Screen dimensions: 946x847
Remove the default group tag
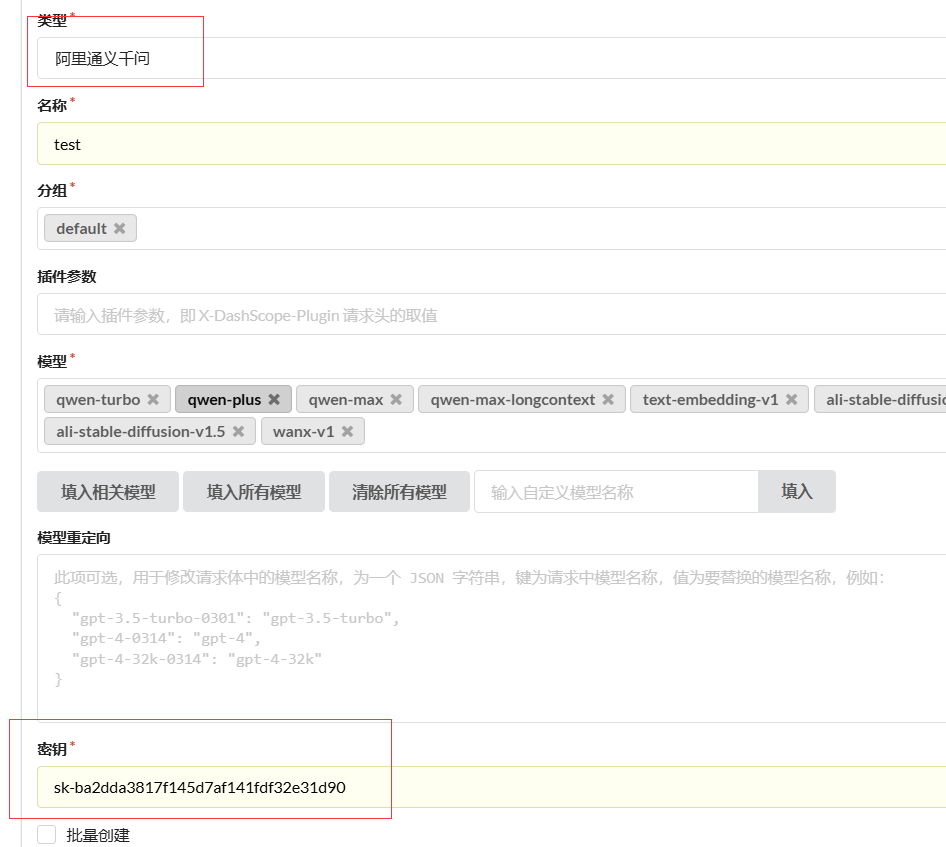[120, 229]
